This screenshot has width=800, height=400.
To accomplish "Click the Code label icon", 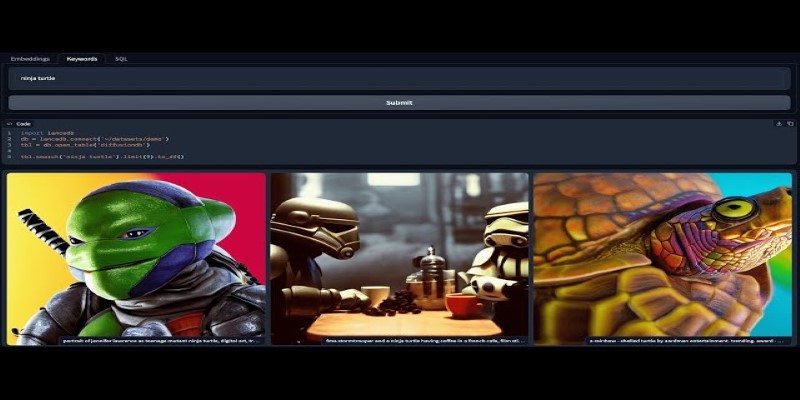I will click(x=9, y=124).
